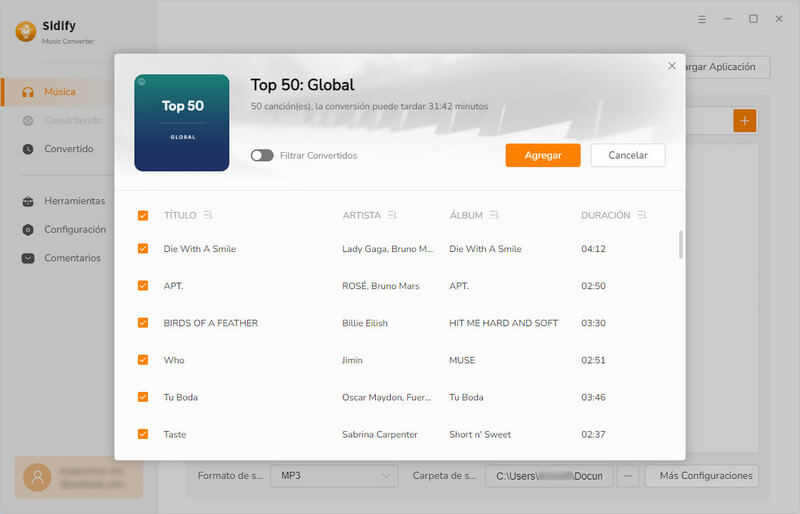Open Configuración gear icon

[28, 230]
